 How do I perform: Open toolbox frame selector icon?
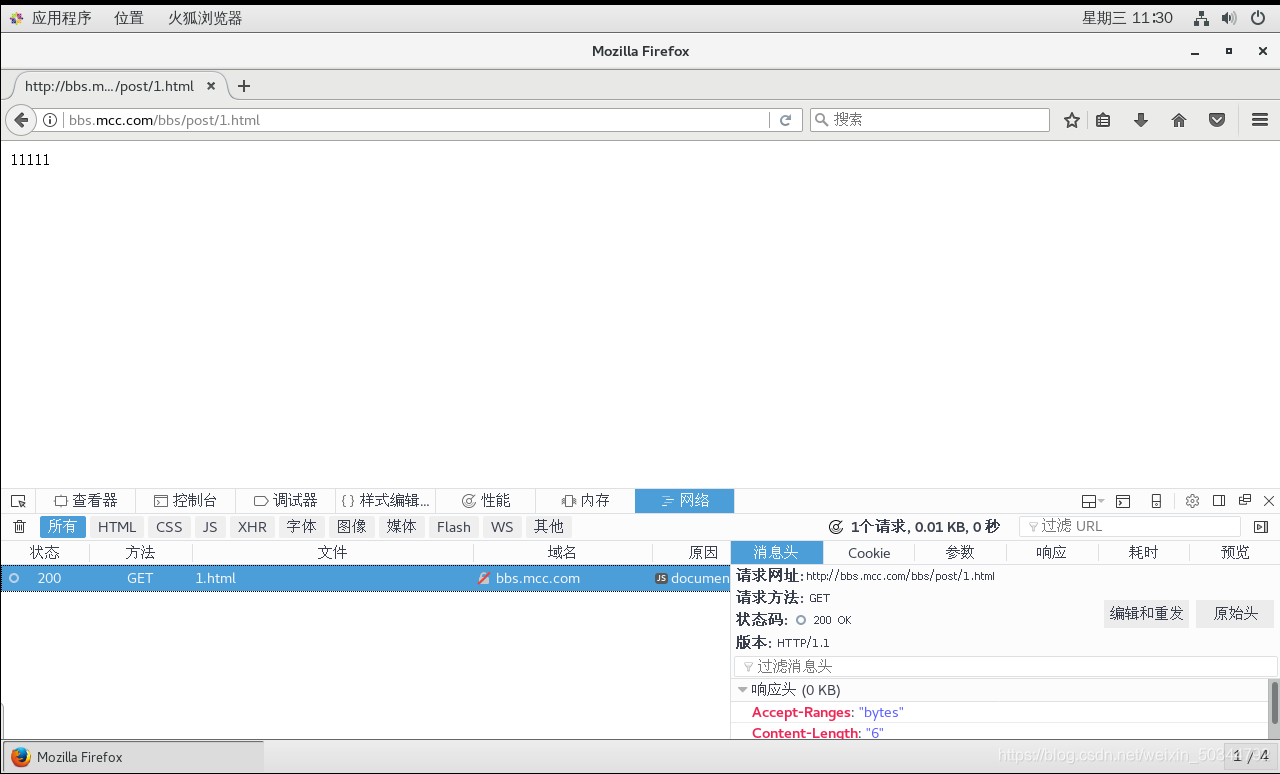1092,501
